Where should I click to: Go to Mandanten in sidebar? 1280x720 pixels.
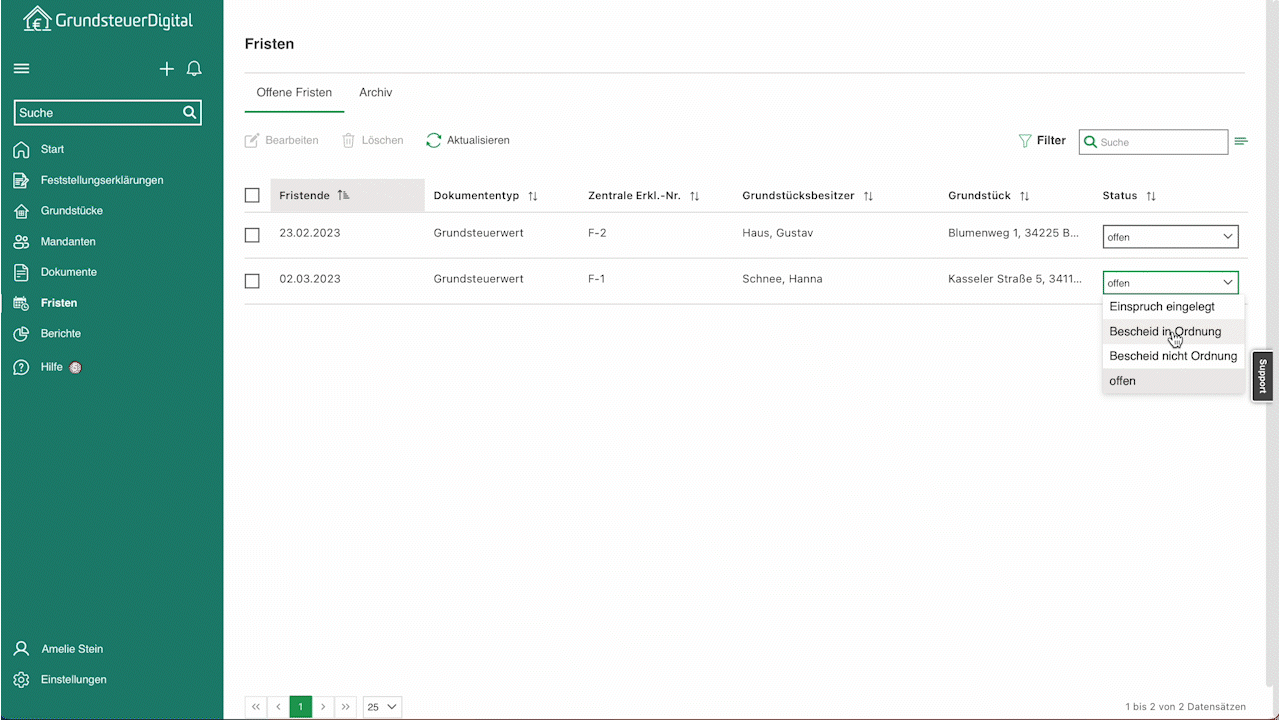click(68, 242)
